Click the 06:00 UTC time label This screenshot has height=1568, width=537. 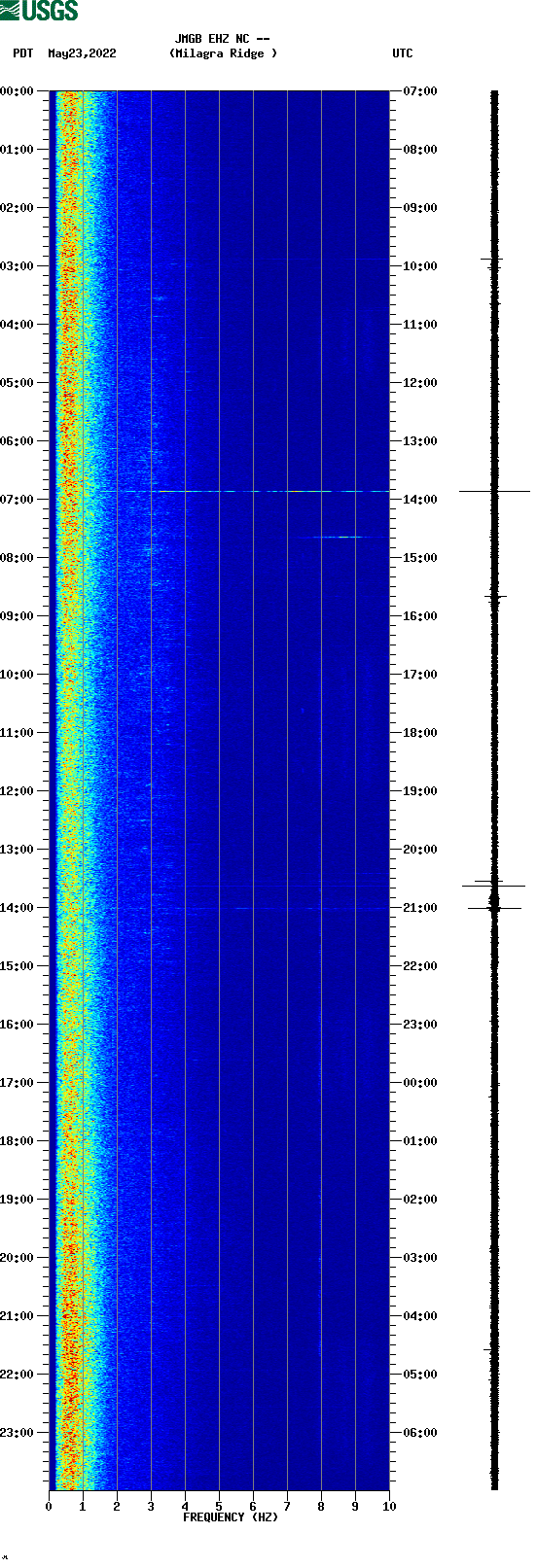420,1433
